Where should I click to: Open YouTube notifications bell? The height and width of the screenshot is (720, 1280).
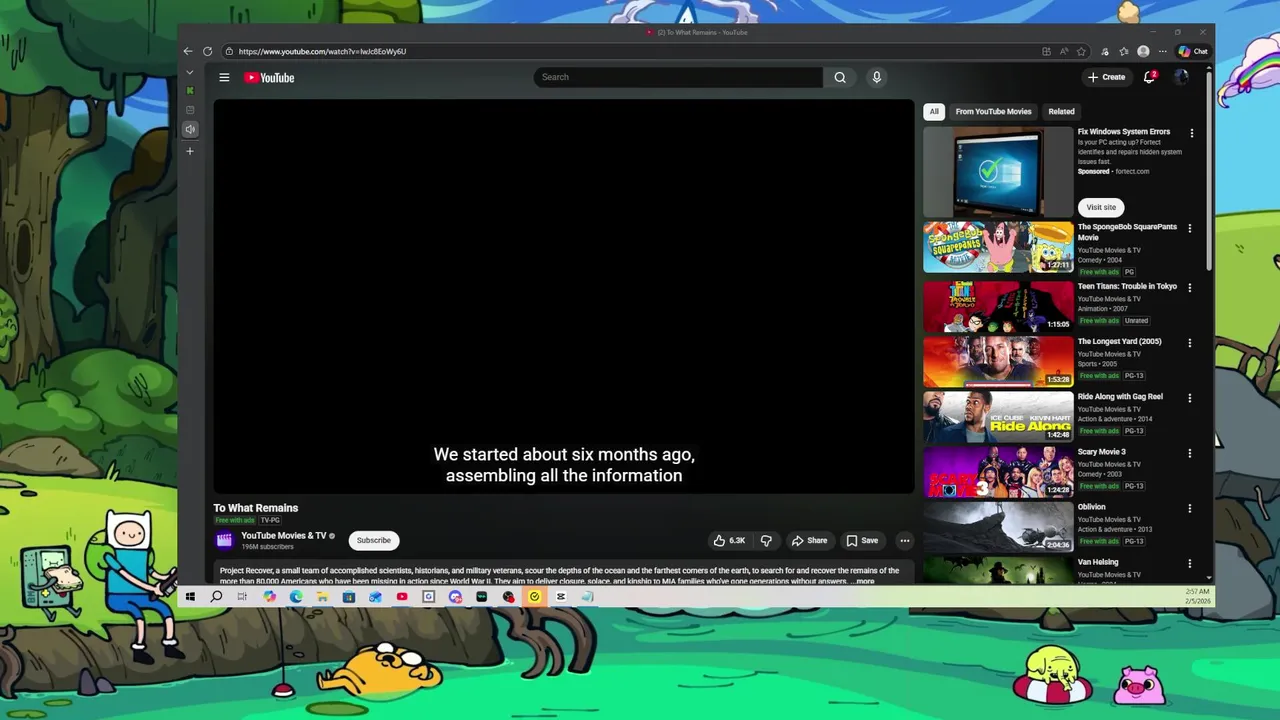coord(1150,77)
